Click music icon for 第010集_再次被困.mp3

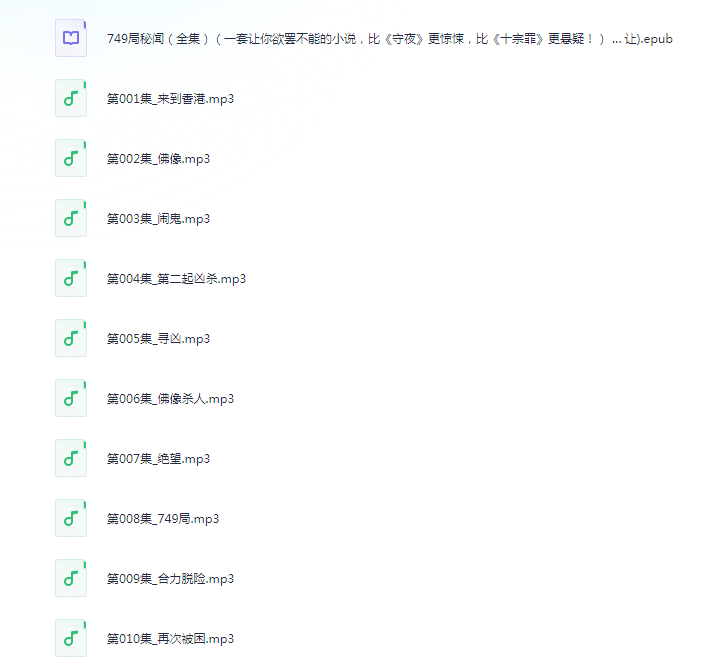coord(71,638)
